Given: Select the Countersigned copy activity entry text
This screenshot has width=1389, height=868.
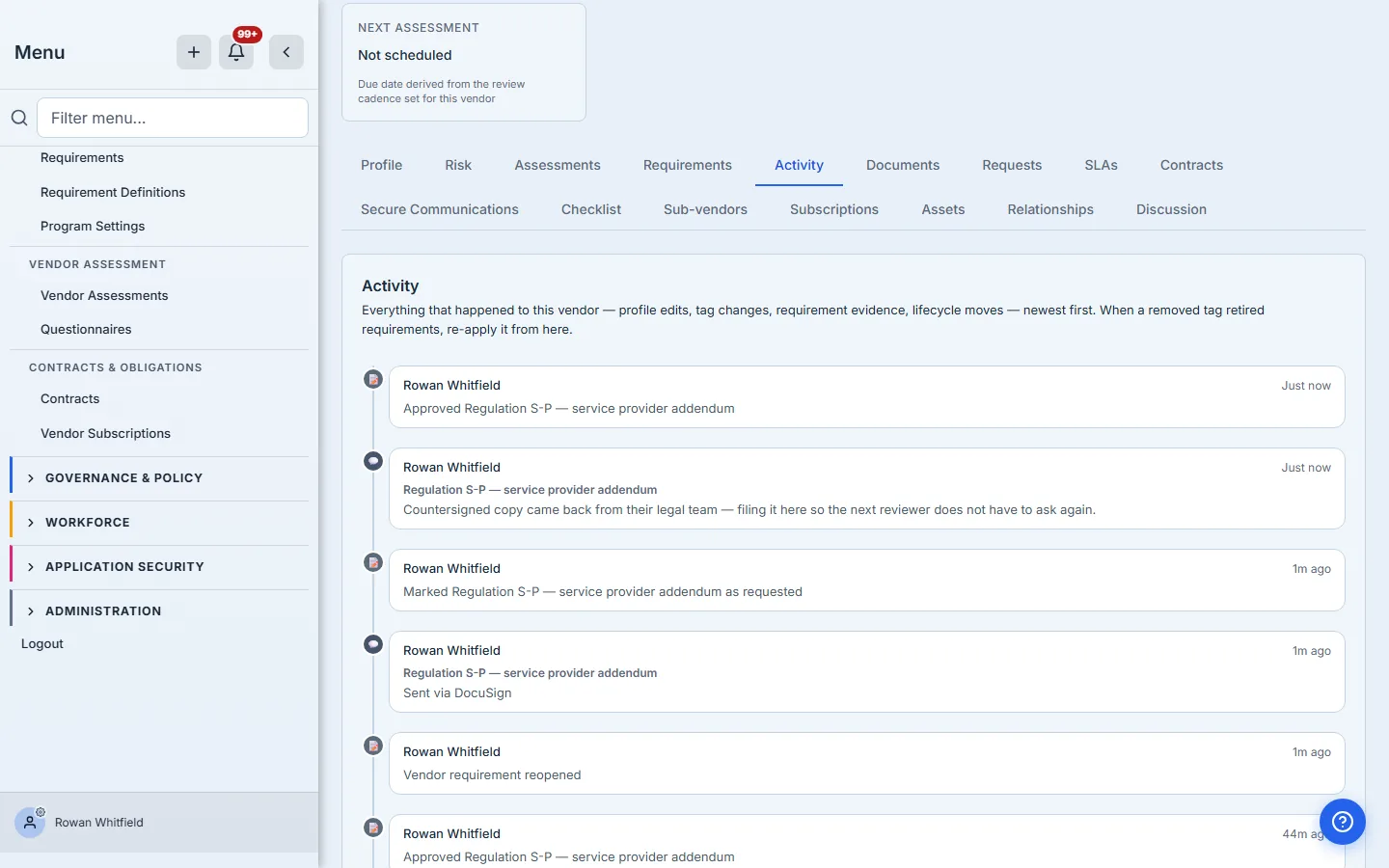Looking at the screenshot, I should tap(749, 510).
